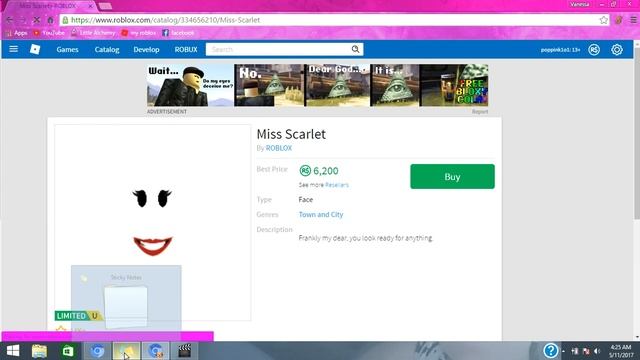Go back in Chrome
Viewport: 640px width, 360px height.
point(9,20)
